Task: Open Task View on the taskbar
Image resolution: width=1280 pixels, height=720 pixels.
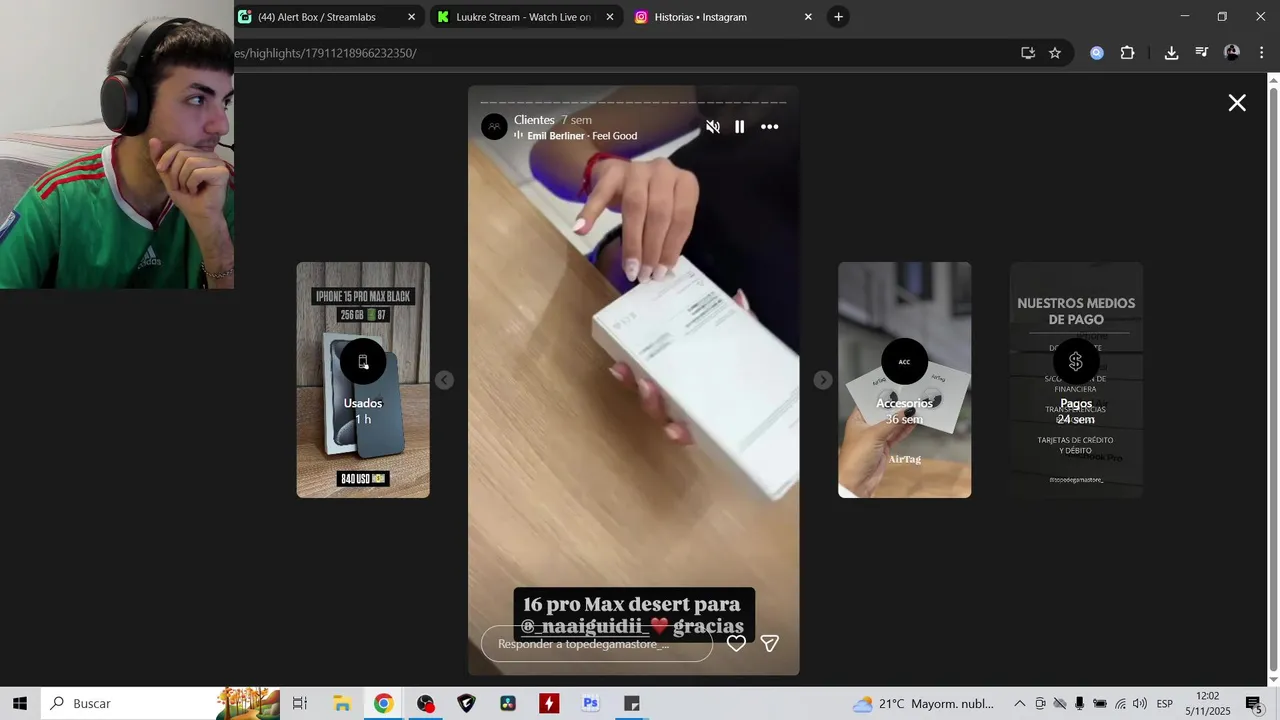Action: pyautogui.click(x=300, y=703)
